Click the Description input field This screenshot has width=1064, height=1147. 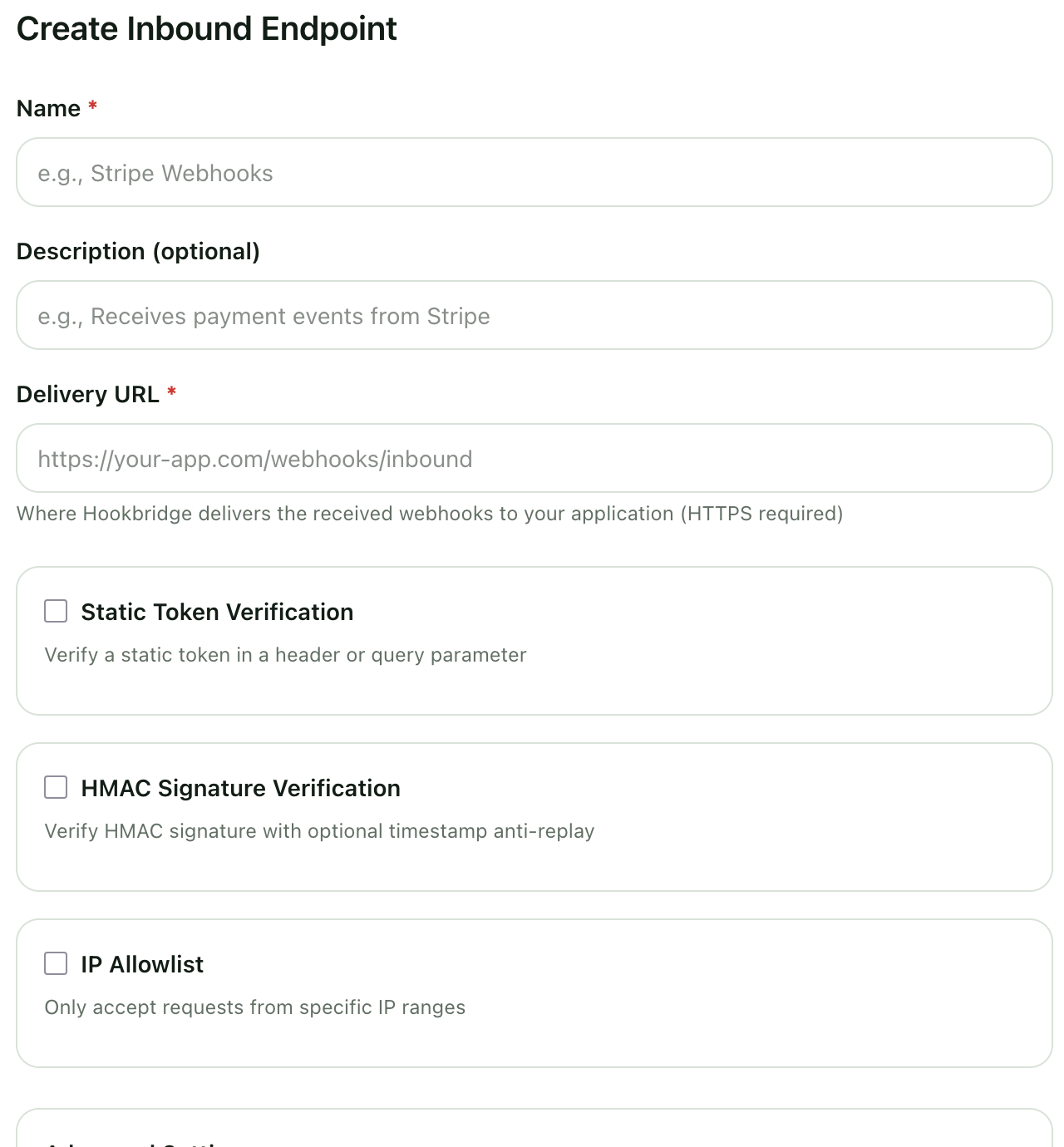click(x=534, y=316)
